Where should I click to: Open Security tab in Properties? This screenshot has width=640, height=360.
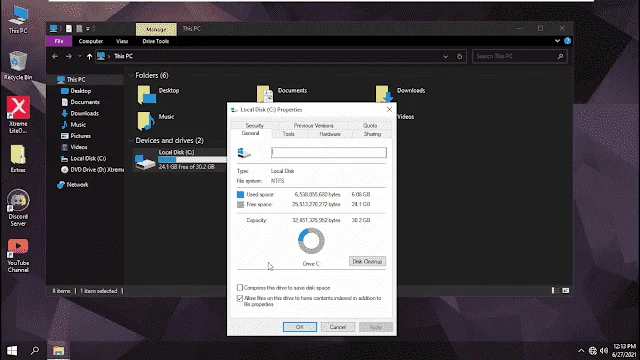click(x=254, y=125)
